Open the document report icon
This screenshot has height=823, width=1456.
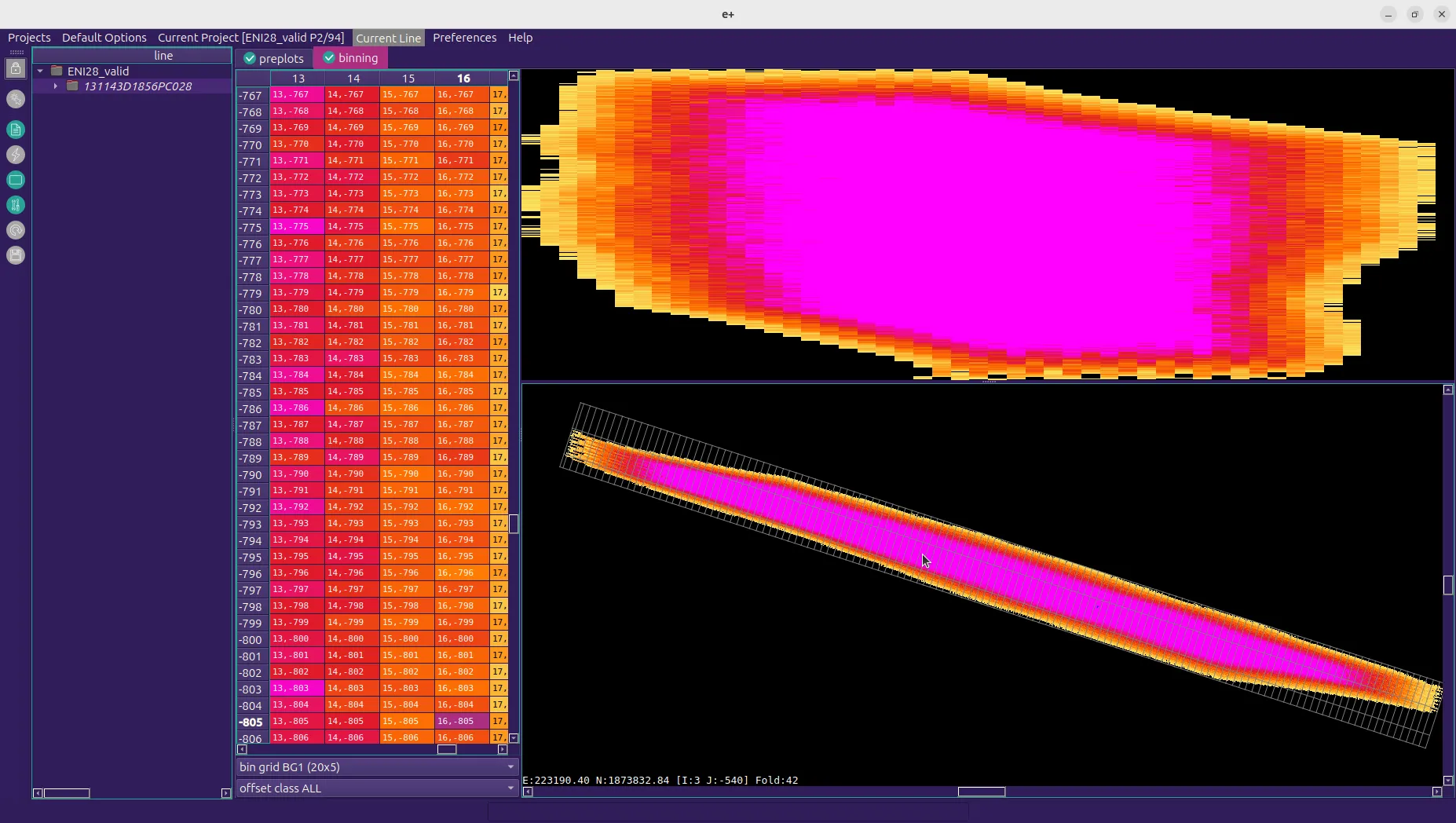16,130
